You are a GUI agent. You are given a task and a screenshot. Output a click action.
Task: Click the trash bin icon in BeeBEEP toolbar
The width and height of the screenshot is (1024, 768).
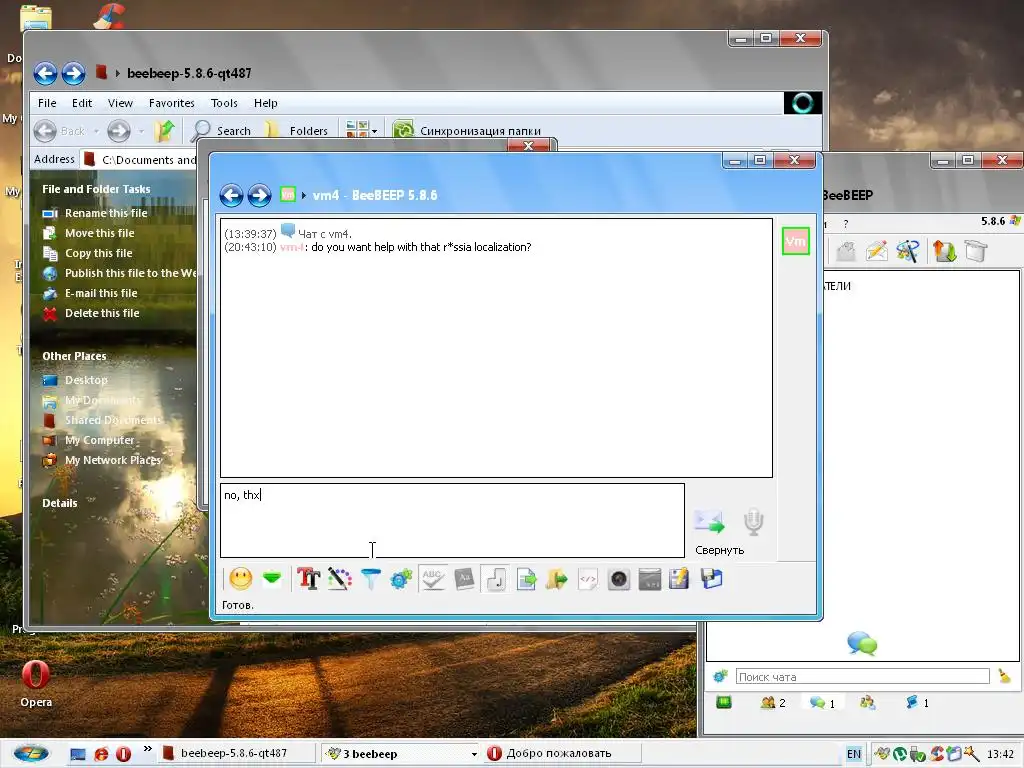[976, 251]
